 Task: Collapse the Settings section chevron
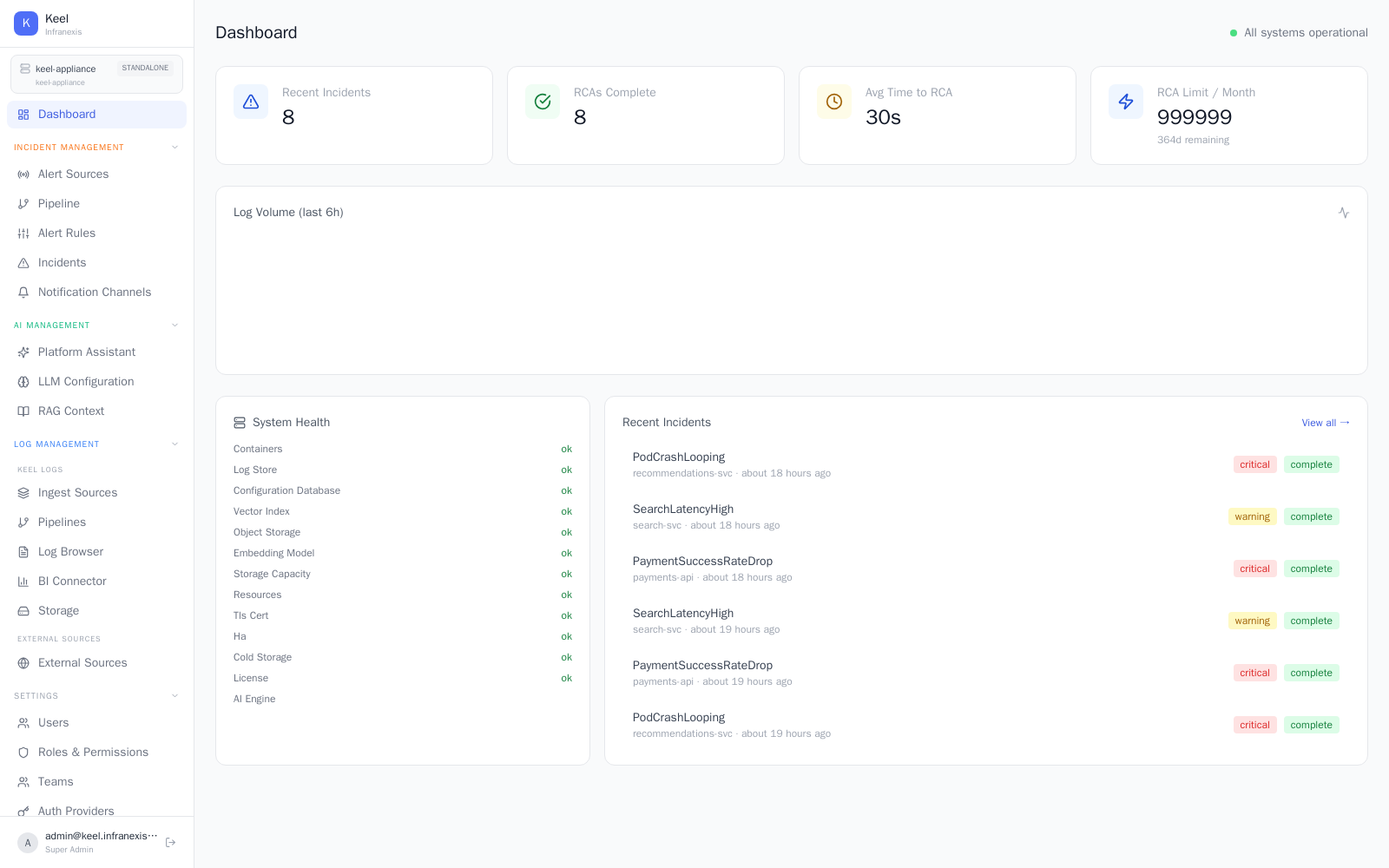click(x=174, y=696)
